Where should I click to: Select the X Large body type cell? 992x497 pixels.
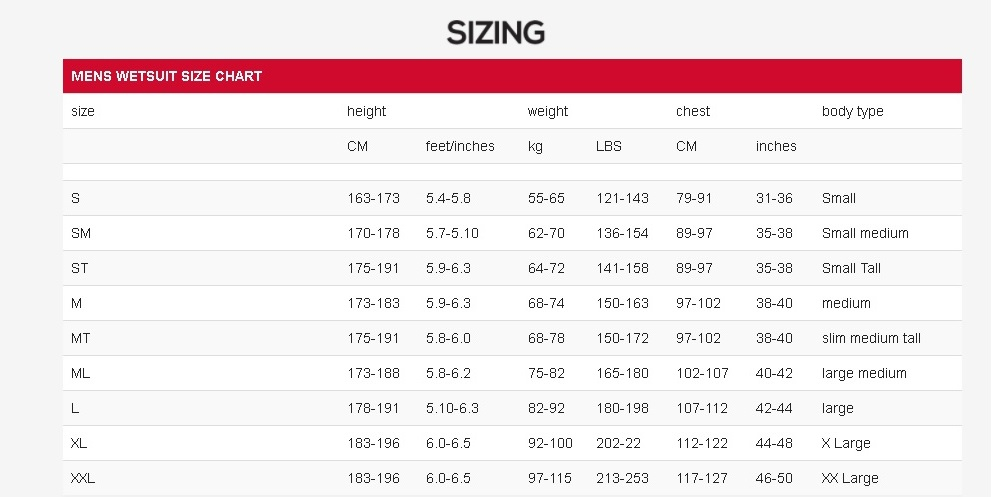click(x=846, y=443)
